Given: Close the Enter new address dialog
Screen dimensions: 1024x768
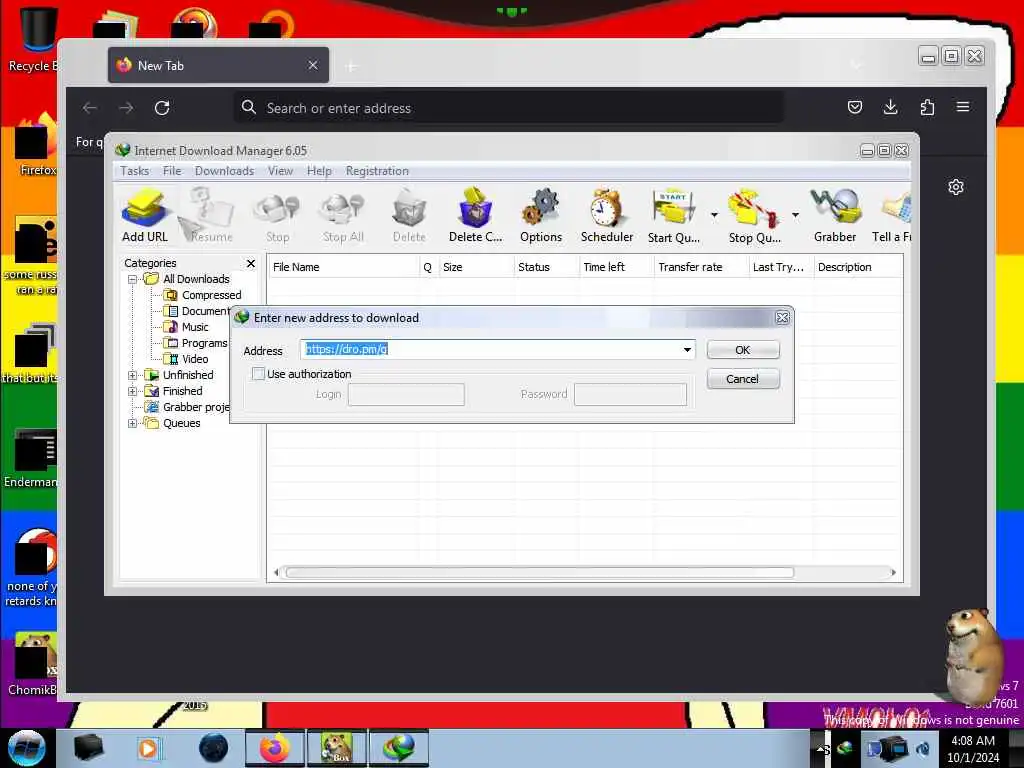Looking at the screenshot, I should click(x=782, y=318).
